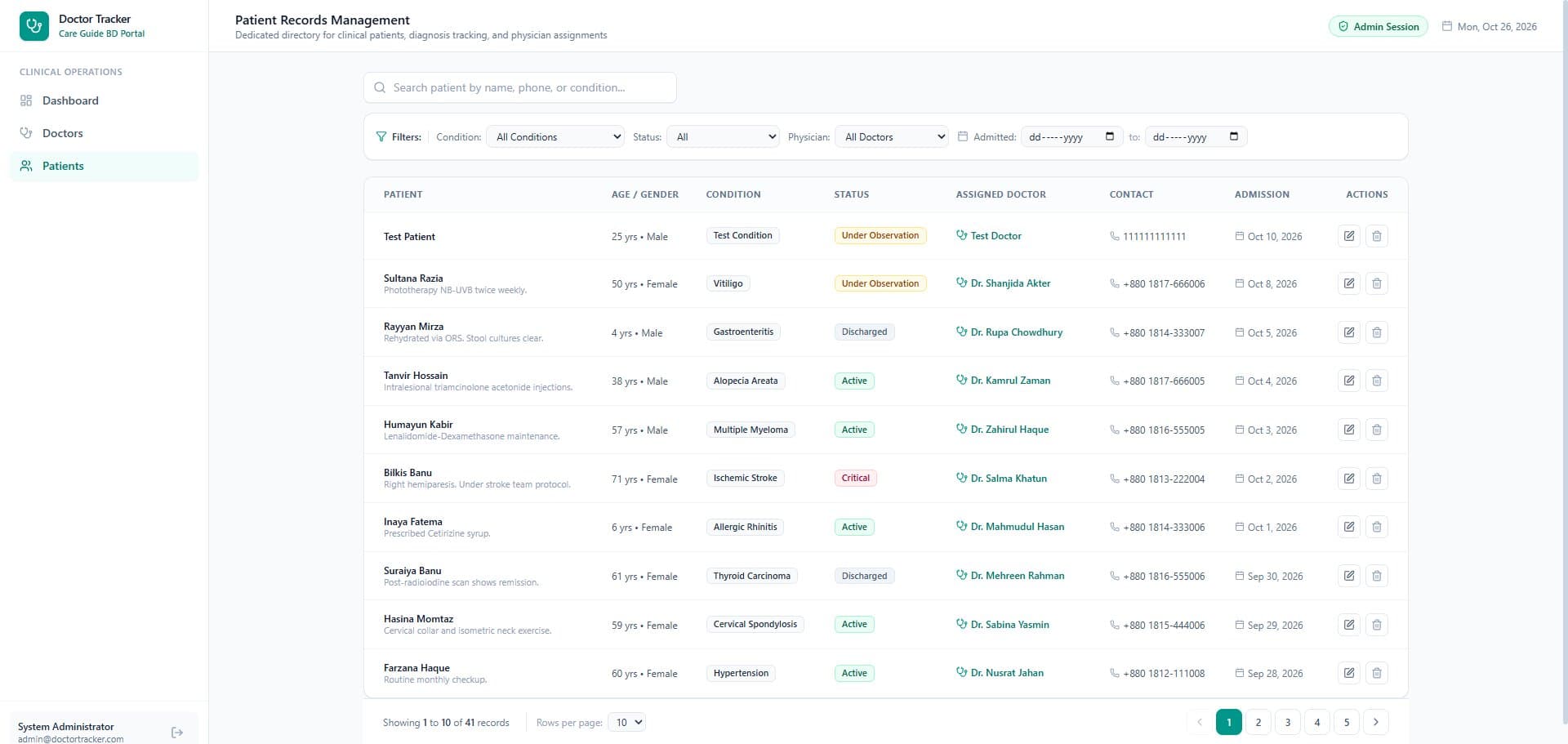This screenshot has width=1568, height=744.
Task: Jump to page 5
Action: pos(1347,722)
